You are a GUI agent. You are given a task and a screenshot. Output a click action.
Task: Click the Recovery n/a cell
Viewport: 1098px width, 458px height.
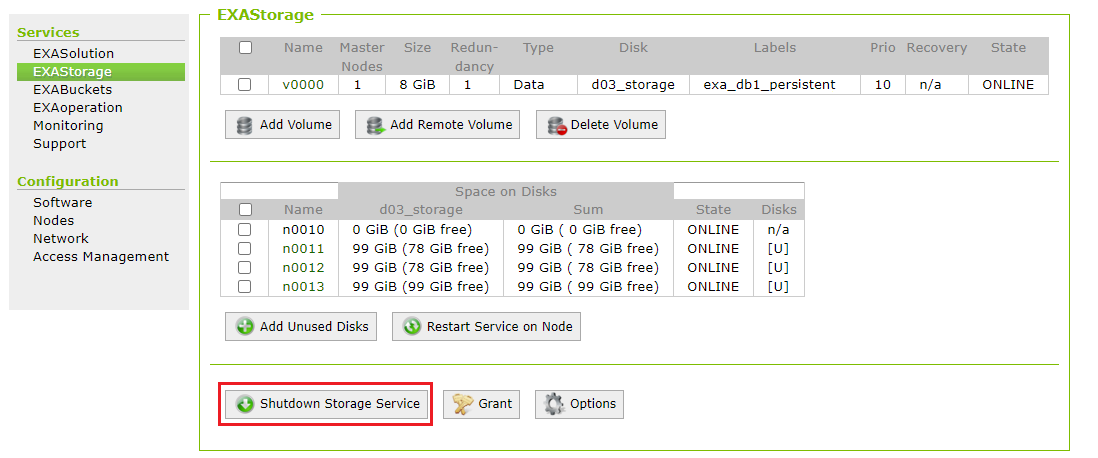click(x=936, y=85)
